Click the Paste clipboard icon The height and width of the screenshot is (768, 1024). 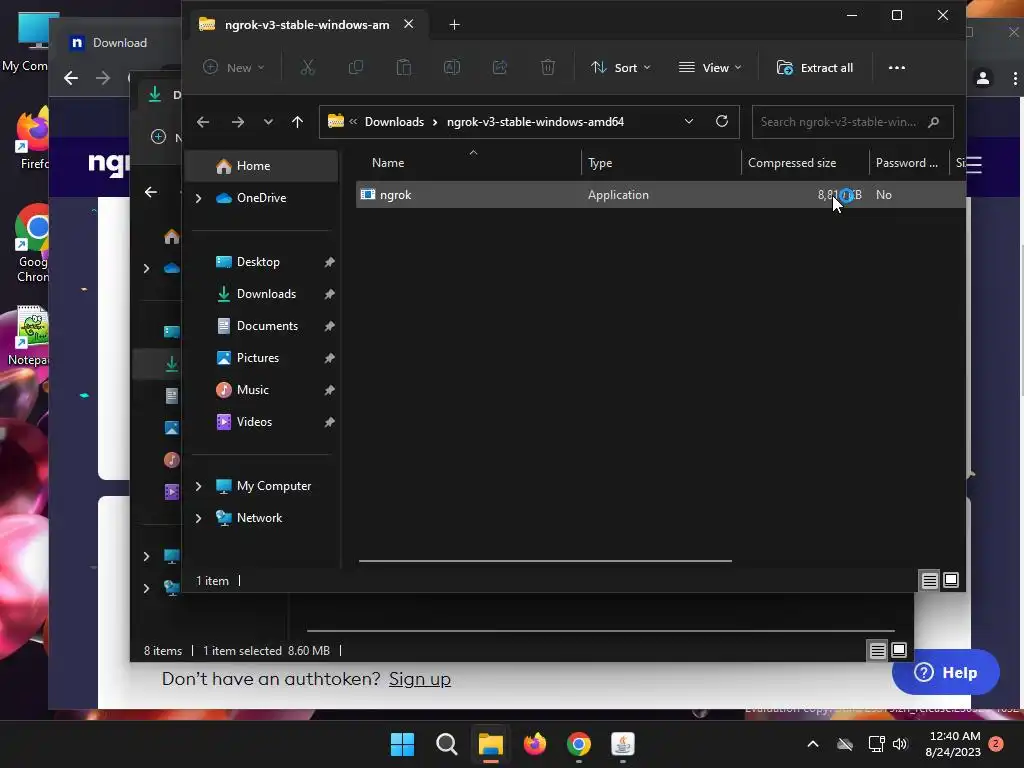point(404,67)
